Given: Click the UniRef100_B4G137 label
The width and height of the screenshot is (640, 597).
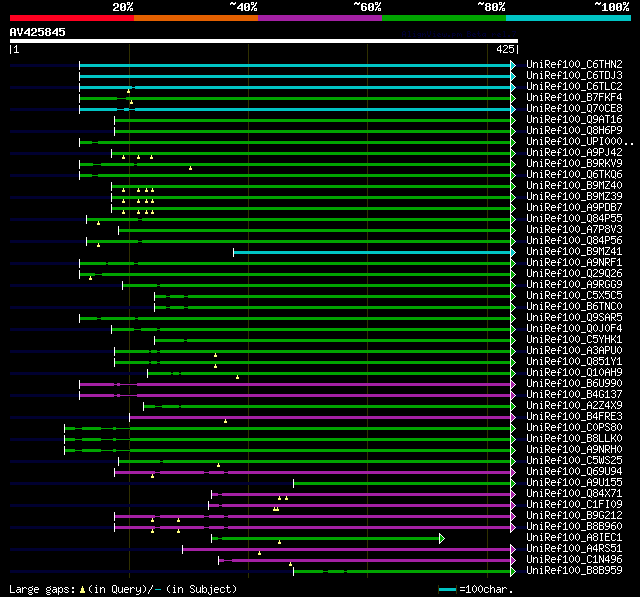Looking at the screenshot, I should [574, 395].
